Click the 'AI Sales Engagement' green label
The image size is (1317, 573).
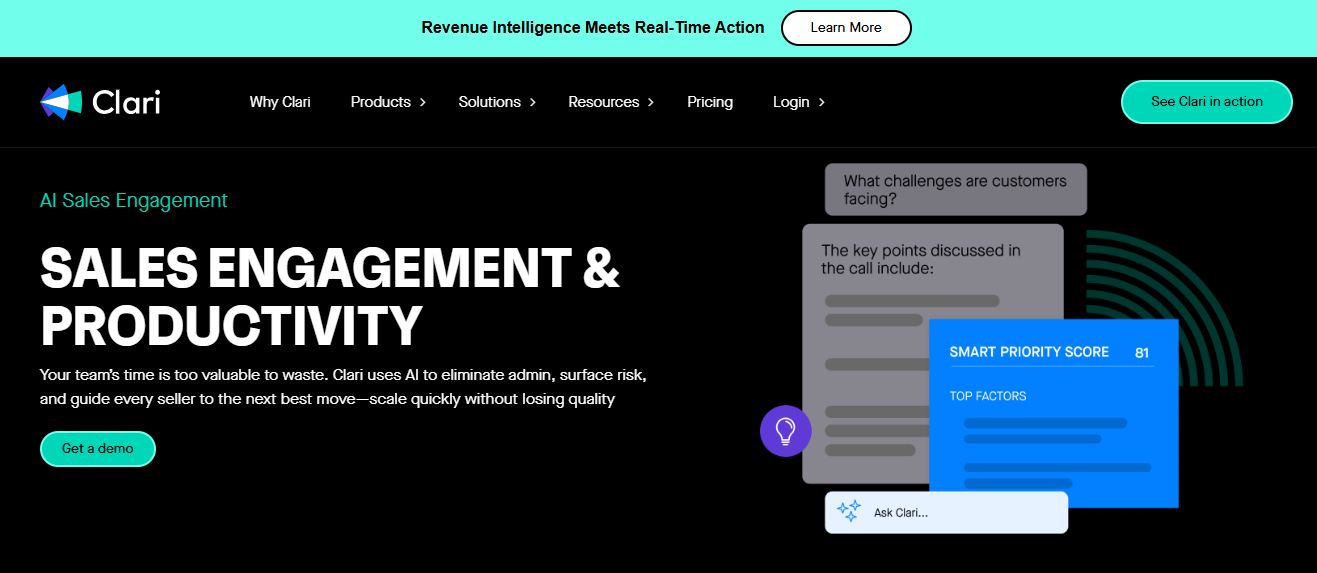[134, 201]
